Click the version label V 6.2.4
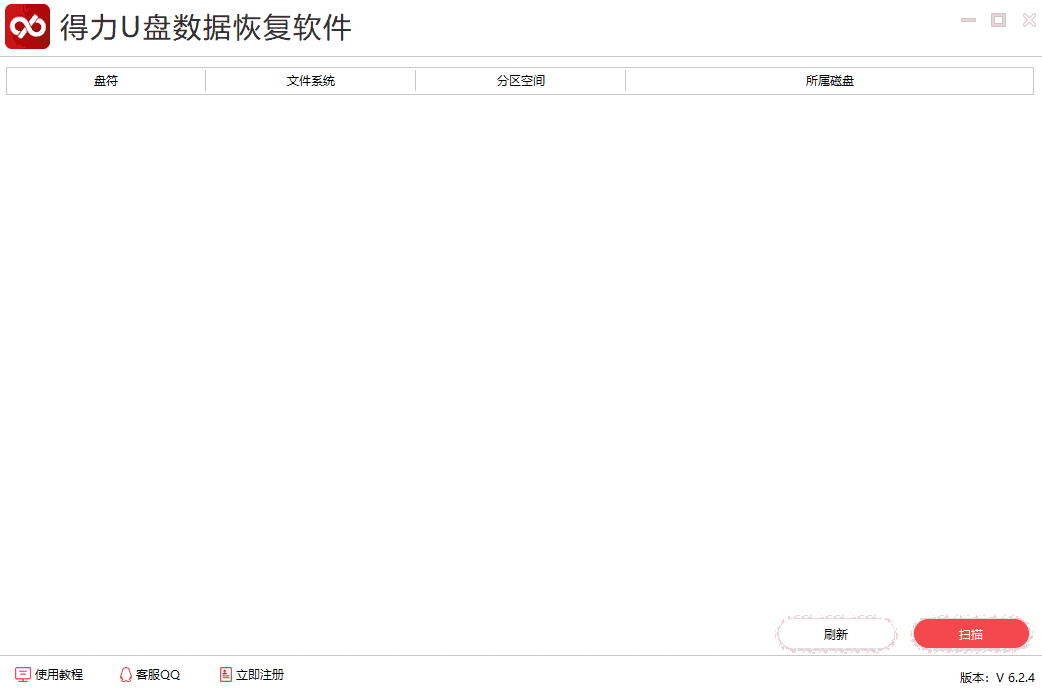The width and height of the screenshot is (1042, 689). pos(995,674)
